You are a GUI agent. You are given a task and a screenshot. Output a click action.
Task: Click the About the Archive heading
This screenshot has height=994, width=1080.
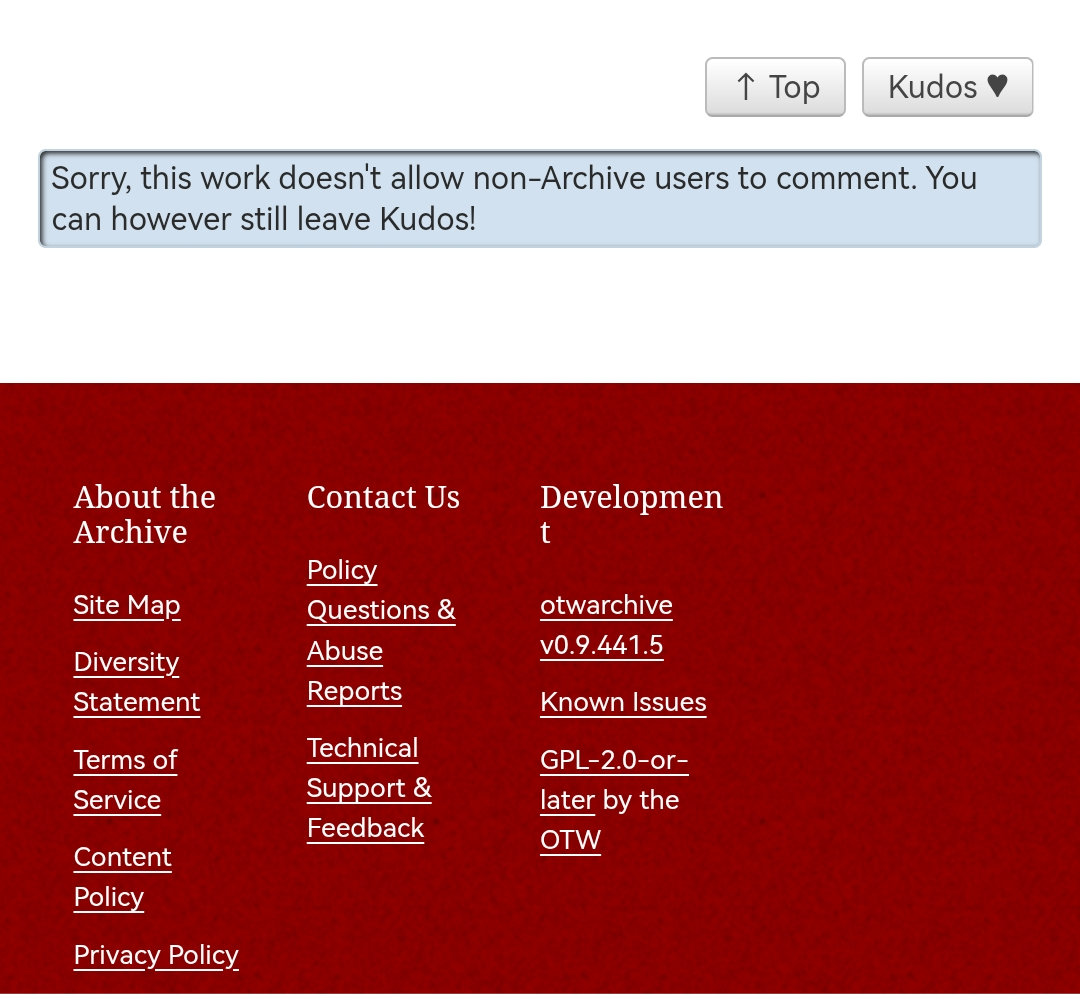pyautogui.click(x=144, y=514)
